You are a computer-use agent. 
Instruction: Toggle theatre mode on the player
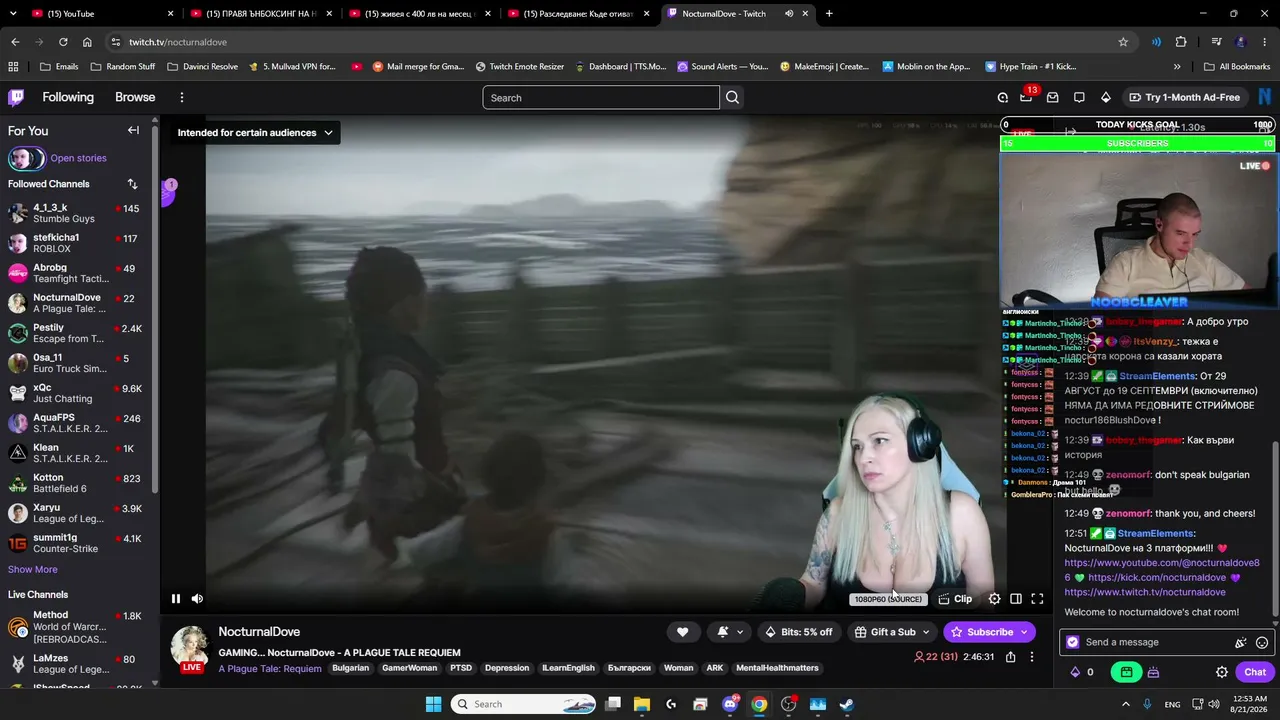[1016, 599]
